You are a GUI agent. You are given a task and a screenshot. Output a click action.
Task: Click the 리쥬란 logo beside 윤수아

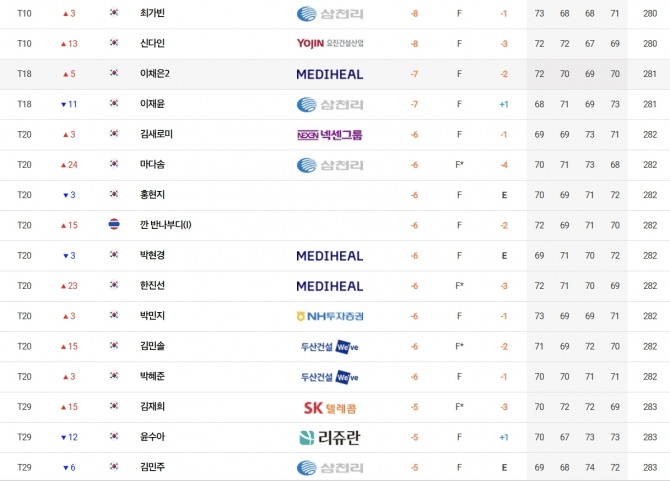(x=330, y=437)
